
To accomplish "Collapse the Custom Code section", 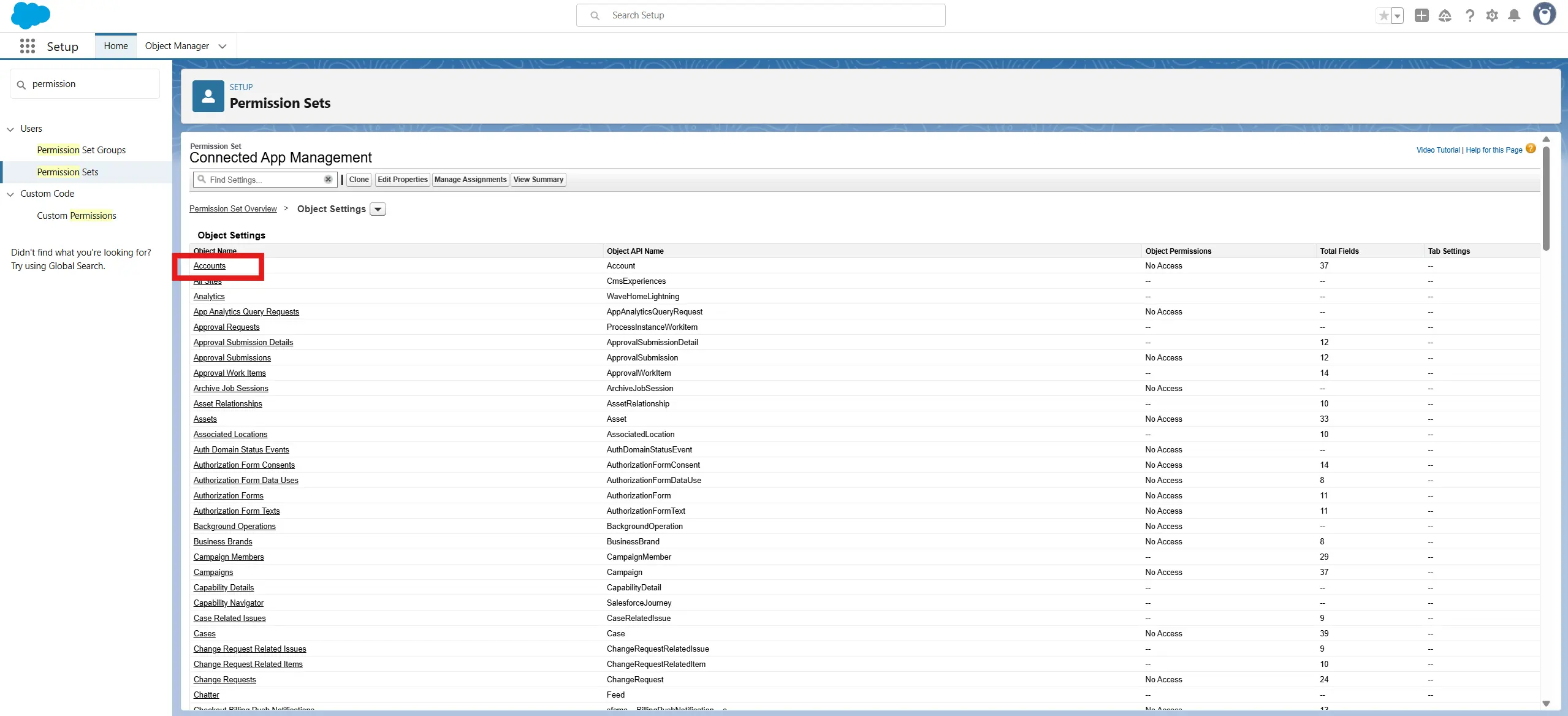I will (x=10, y=194).
